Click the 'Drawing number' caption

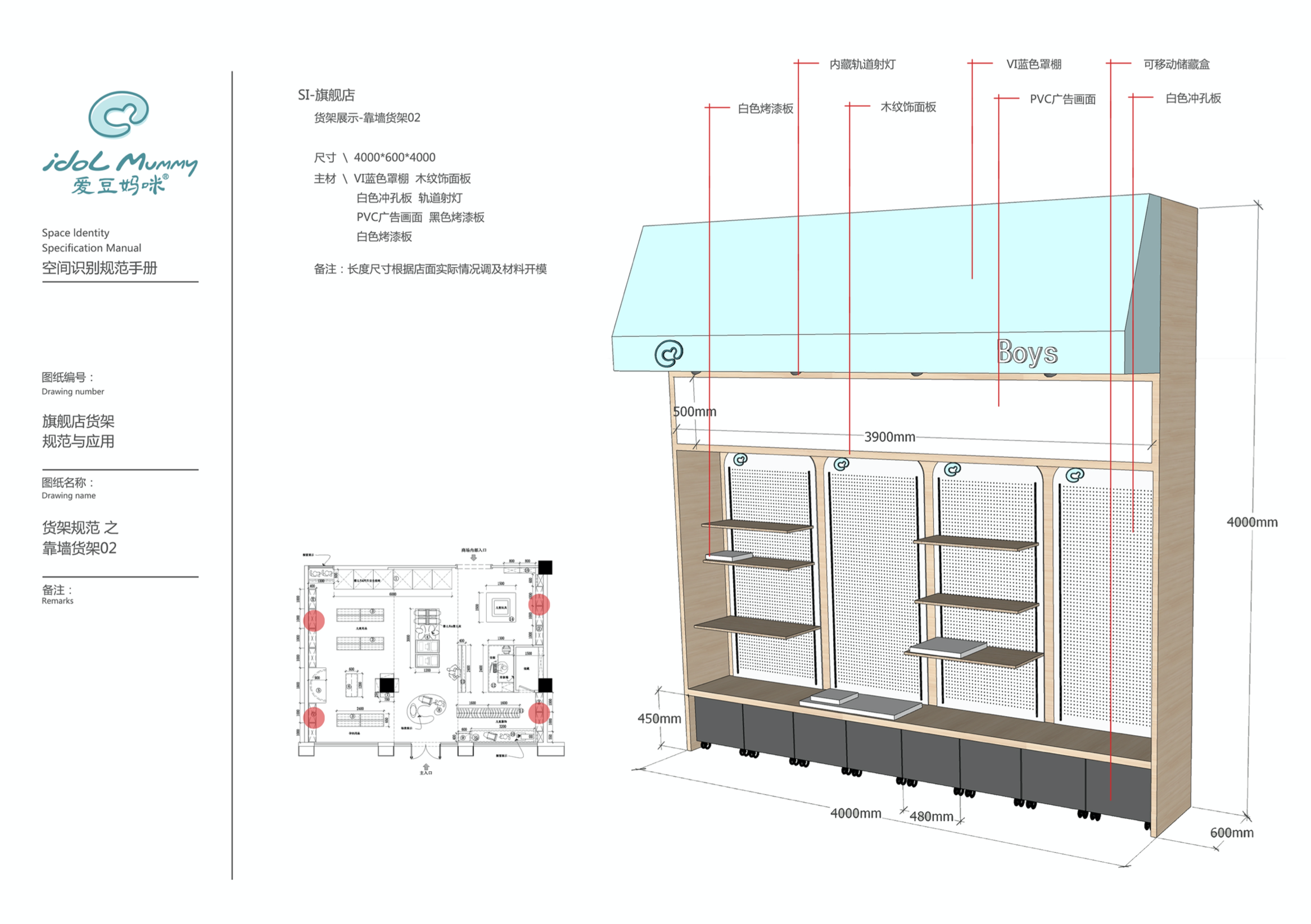coord(73,392)
